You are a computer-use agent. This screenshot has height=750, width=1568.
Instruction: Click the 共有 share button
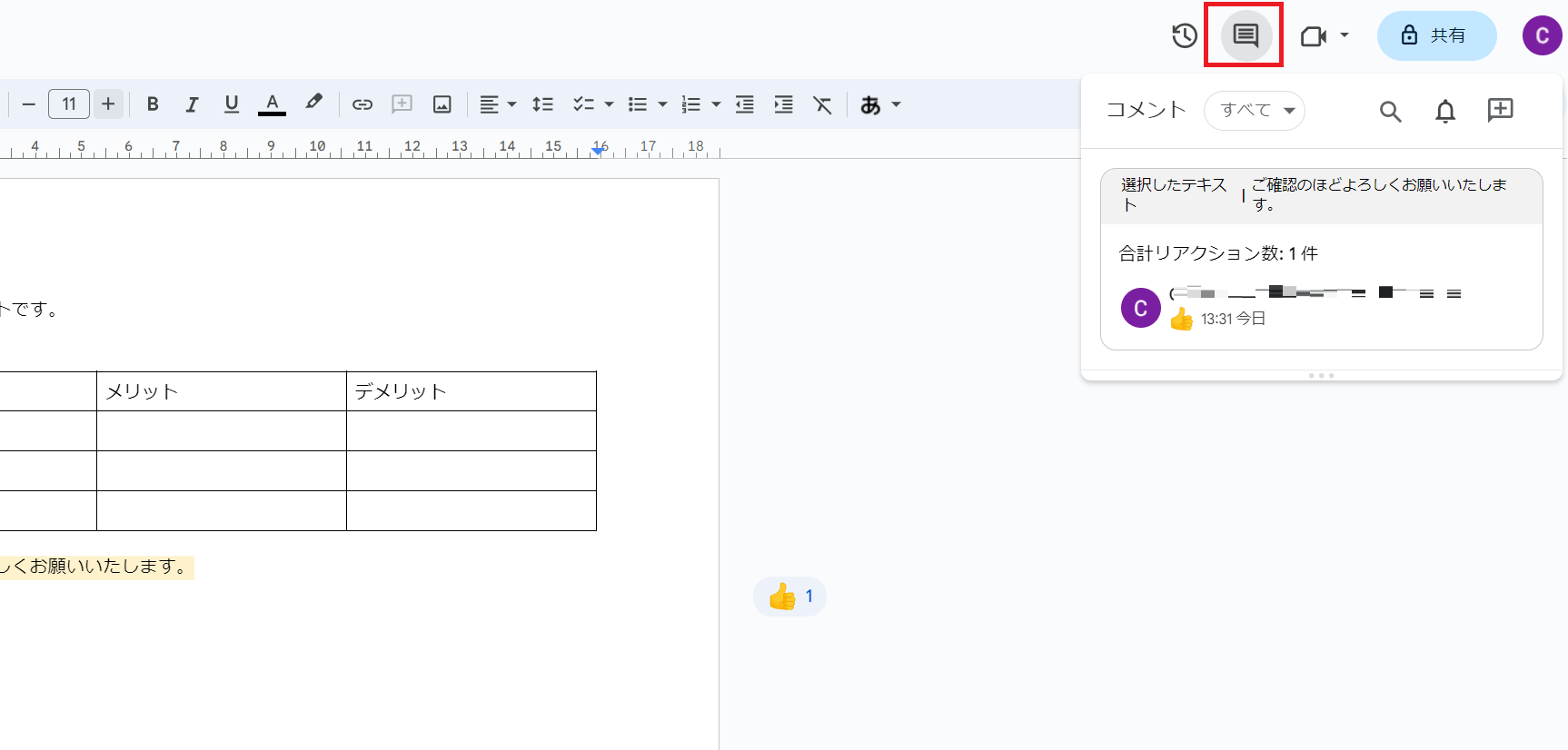pyautogui.click(x=1436, y=35)
